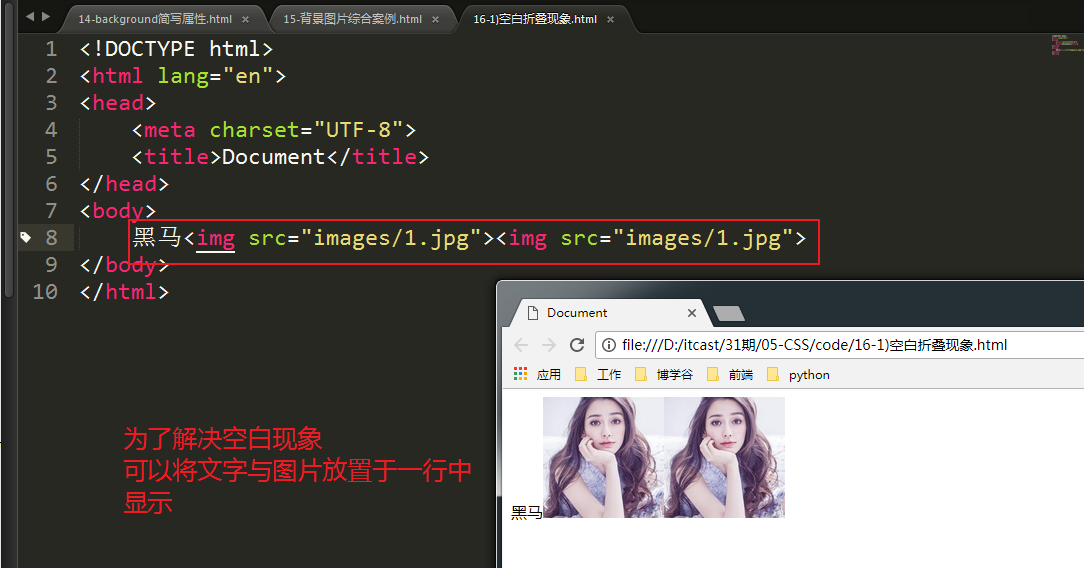Click the page info icon in address bar
This screenshot has width=1084, height=568.
point(609,345)
